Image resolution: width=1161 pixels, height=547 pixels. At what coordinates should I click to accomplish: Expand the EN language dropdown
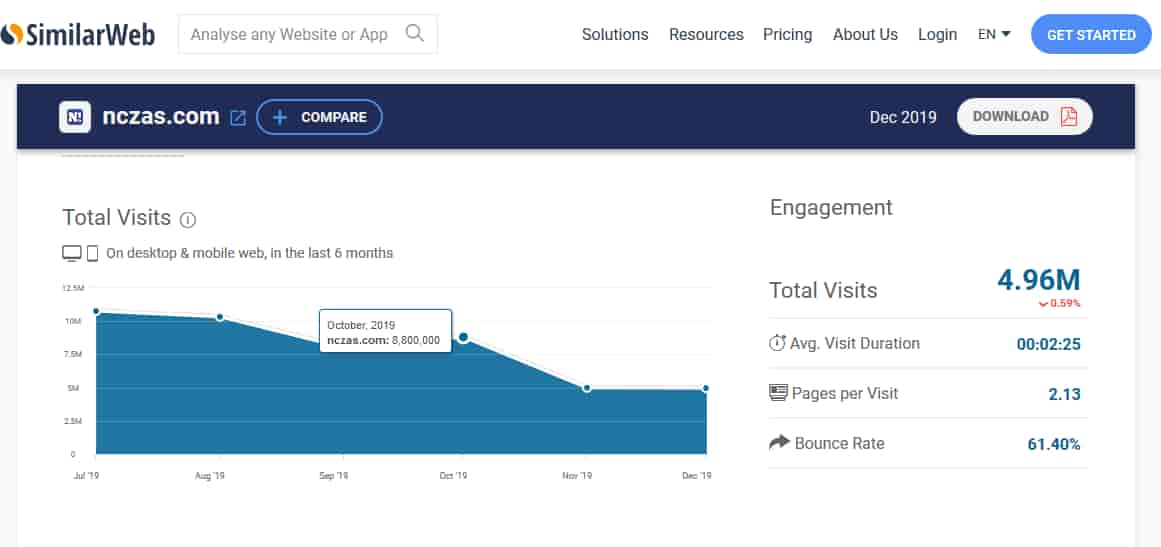(994, 34)
